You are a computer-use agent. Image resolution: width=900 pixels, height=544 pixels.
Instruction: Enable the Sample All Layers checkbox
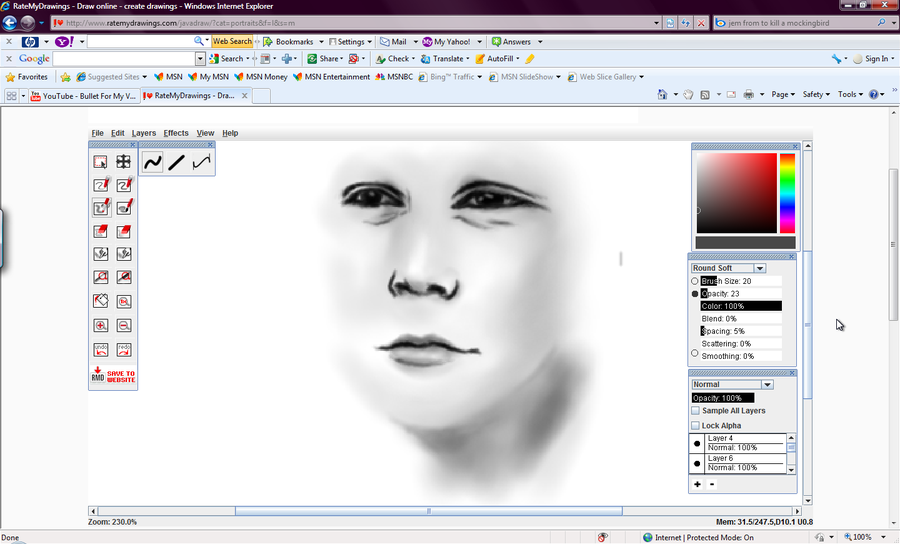696,411
